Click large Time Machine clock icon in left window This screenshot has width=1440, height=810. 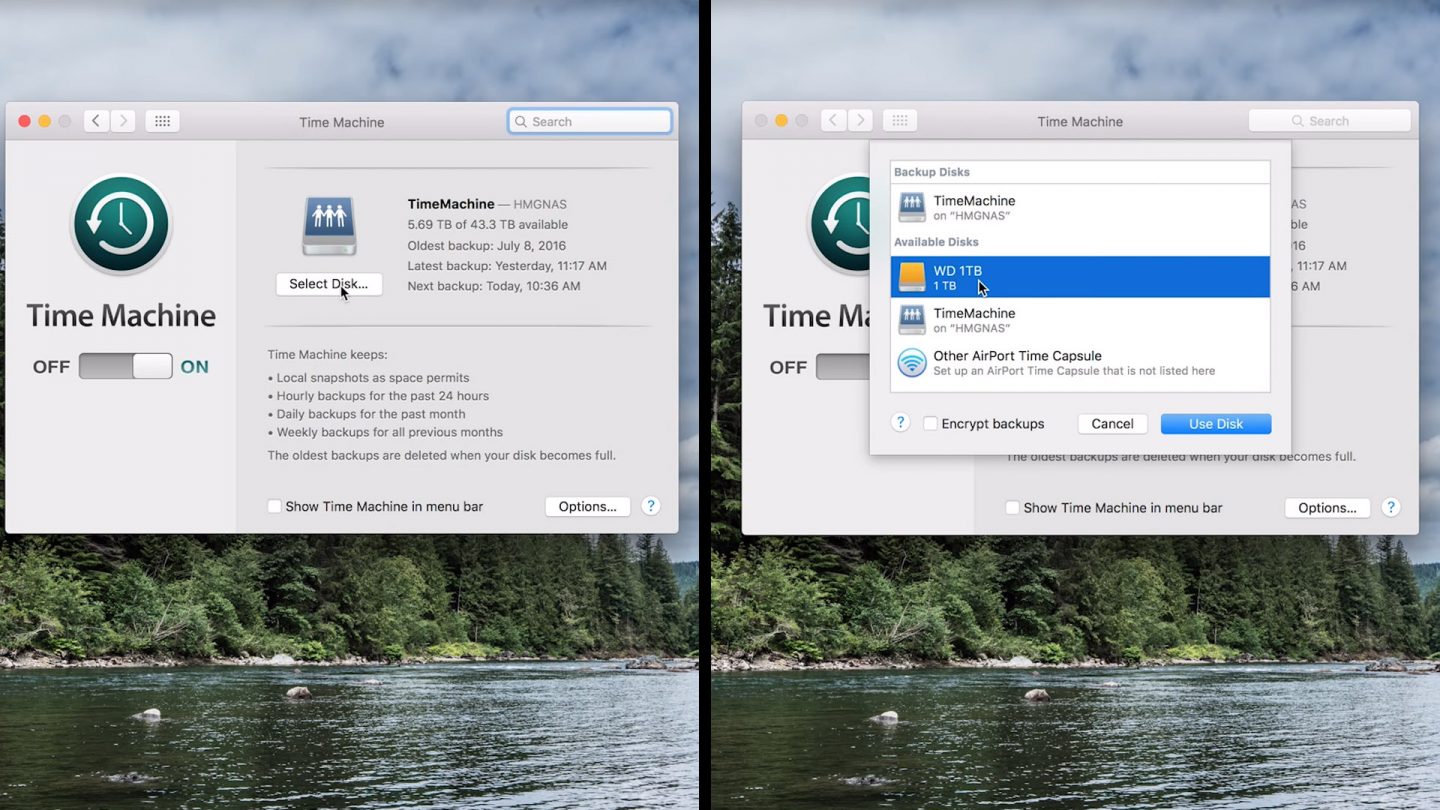[x=121, y=225]
